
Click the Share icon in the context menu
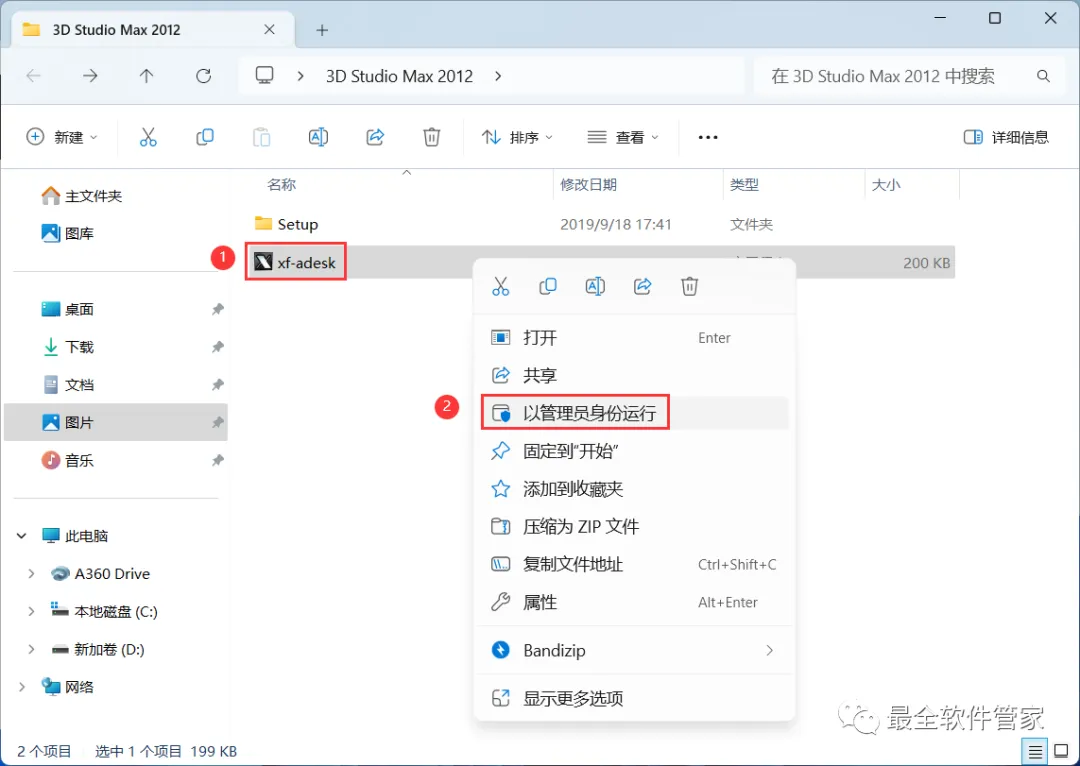click(643, 286)
